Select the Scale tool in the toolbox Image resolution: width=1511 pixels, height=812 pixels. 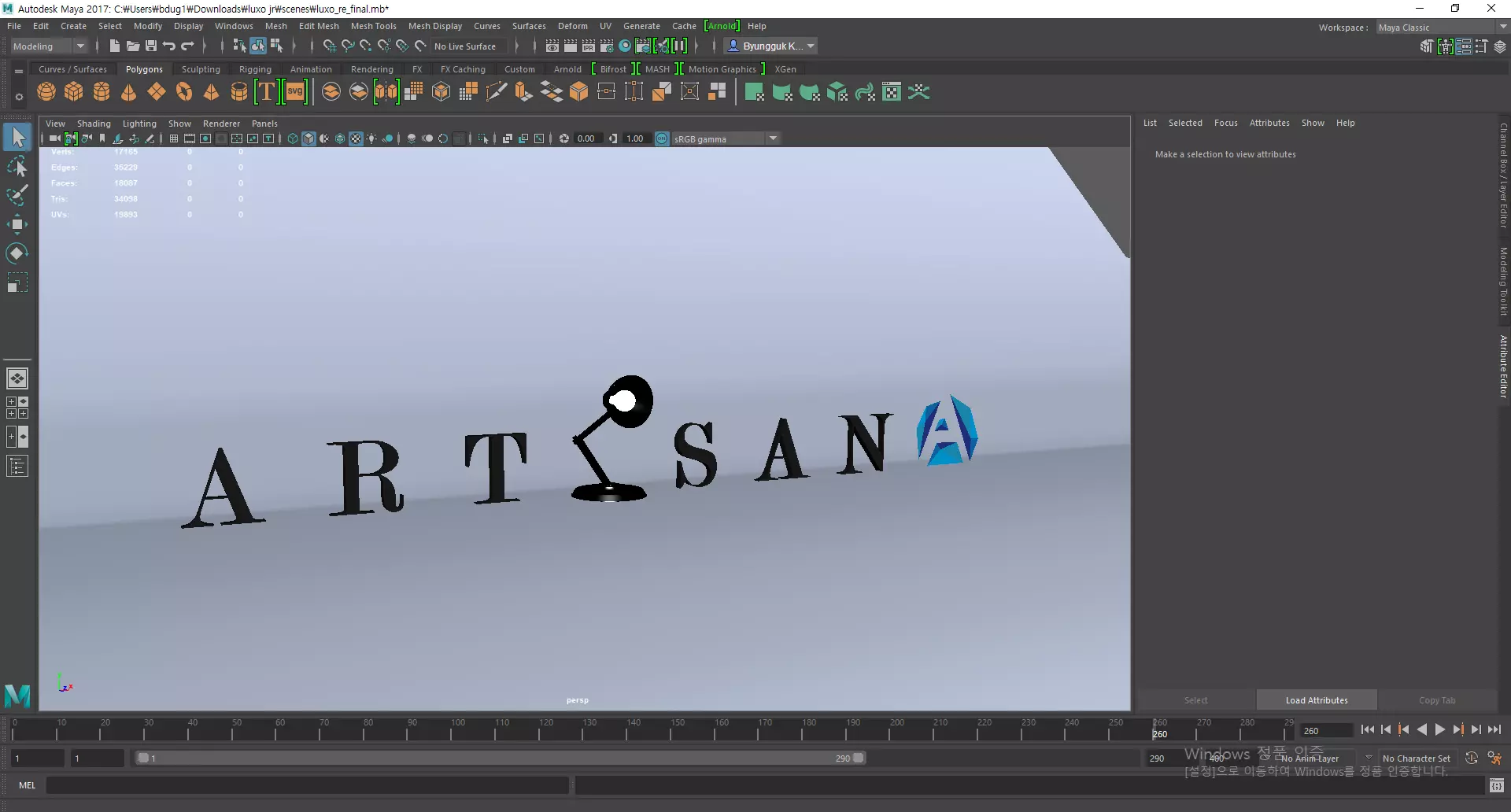17,282
